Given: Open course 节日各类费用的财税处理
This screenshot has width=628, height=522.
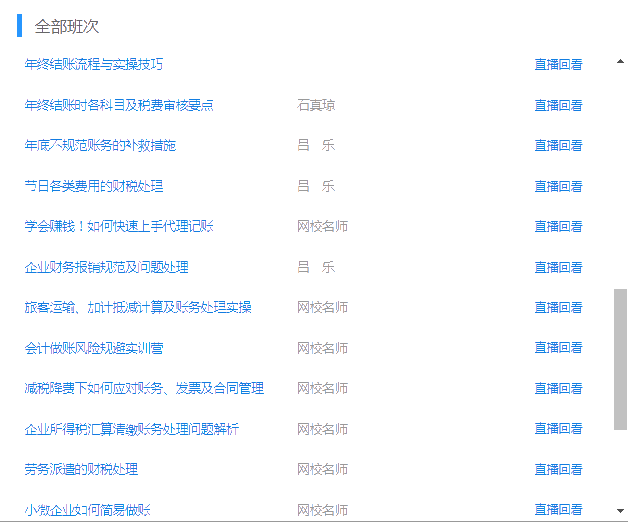Looking at the screenshot, I should [94, 186].
